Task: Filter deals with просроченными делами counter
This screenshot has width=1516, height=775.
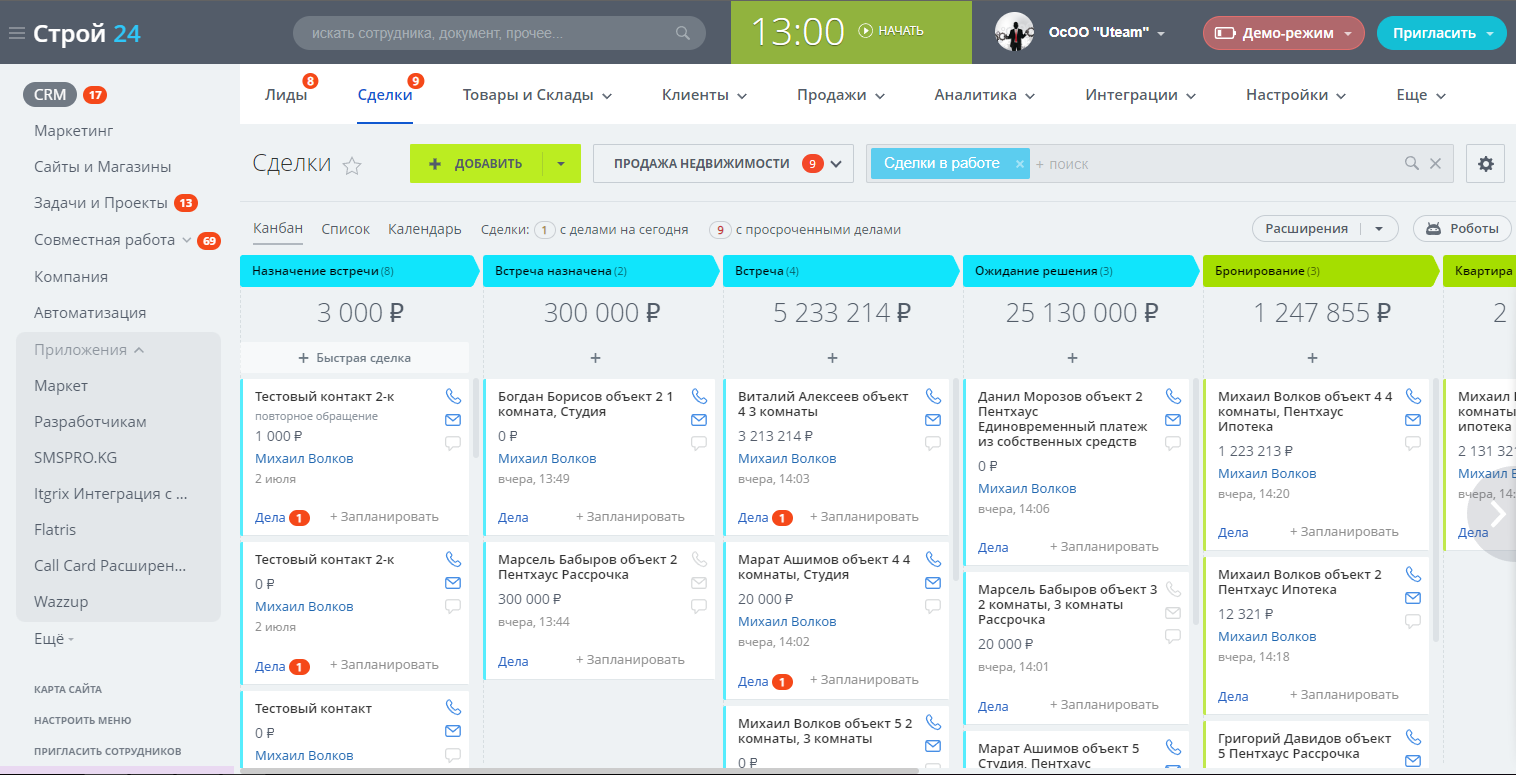Action: click(805, 230)
